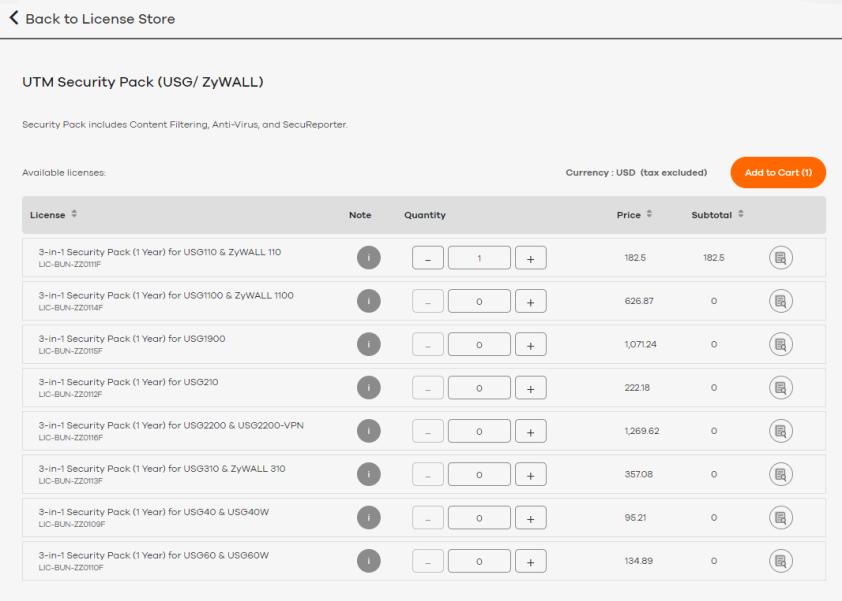Image resolution: width=842 pixels, height=601 pixels.
Task: Click quantity field for USG210
Action: click(x=479, y=388)
